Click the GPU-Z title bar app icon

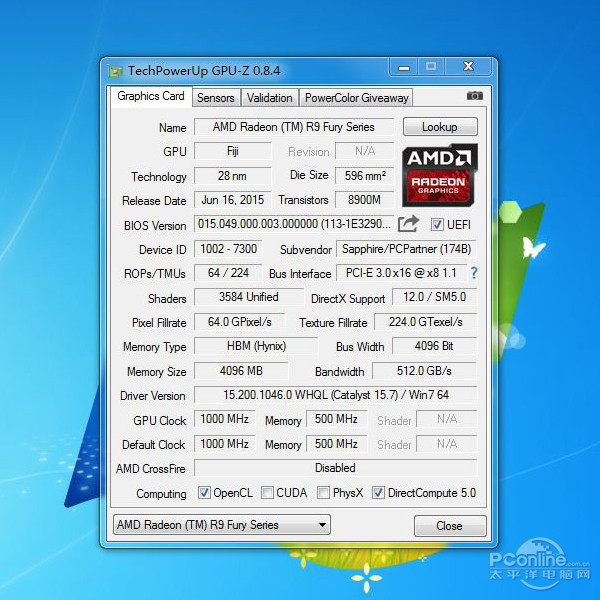(x=116, y=71)
